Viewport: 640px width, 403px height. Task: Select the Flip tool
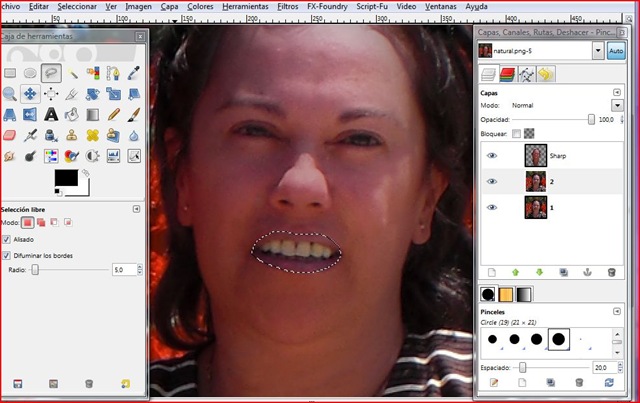[x=30, y=115]
